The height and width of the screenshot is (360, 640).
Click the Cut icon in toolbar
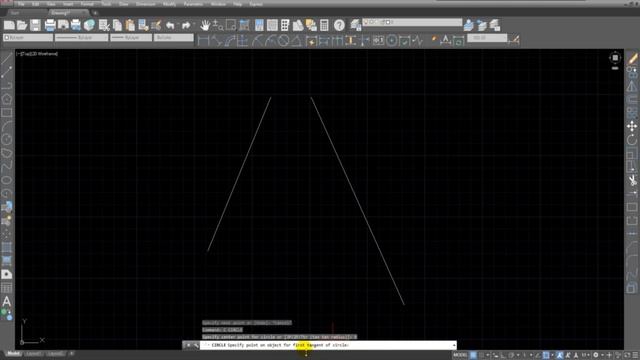(104, 25)
